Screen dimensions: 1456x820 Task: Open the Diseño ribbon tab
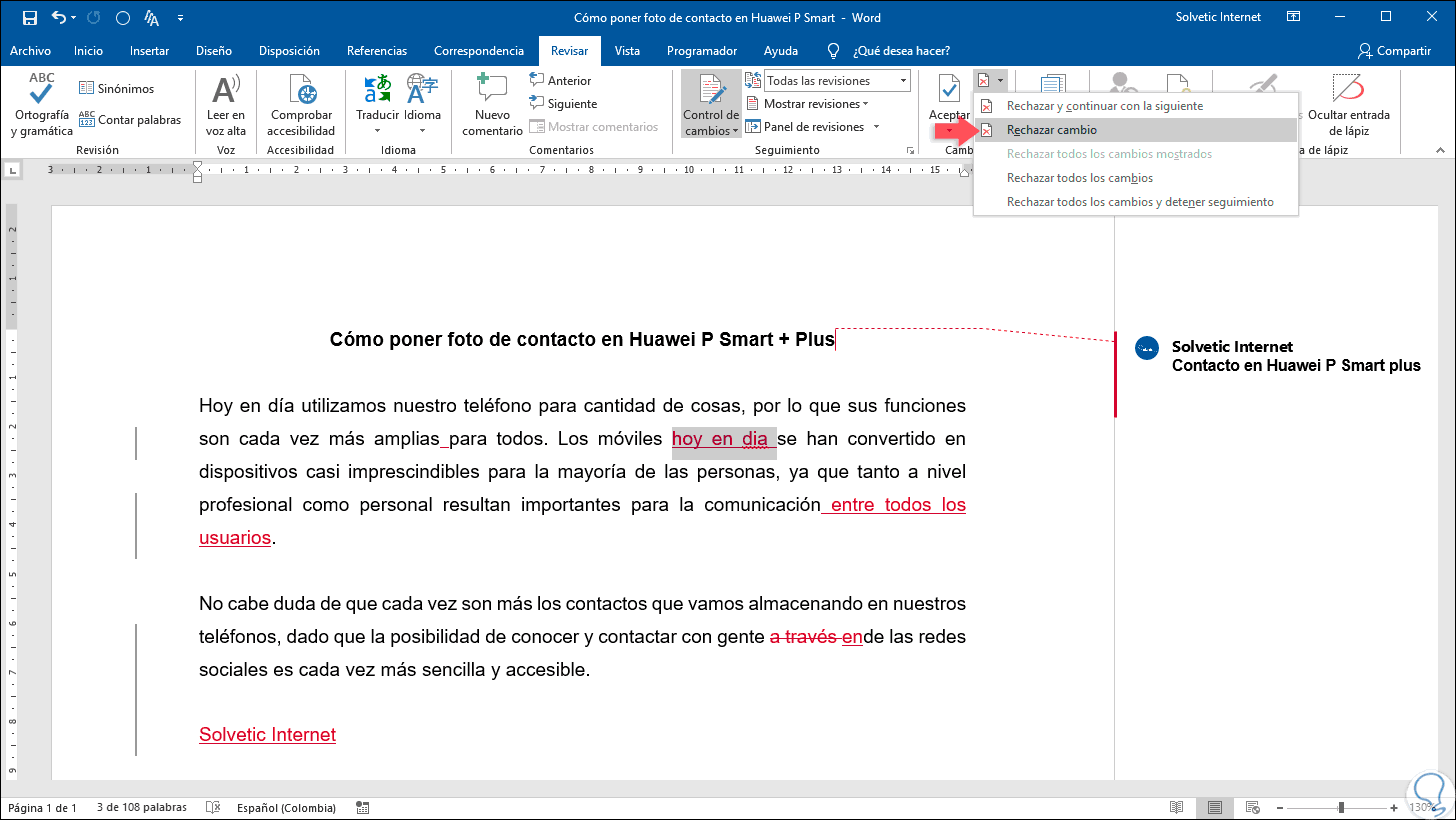[x=214, y=51]
